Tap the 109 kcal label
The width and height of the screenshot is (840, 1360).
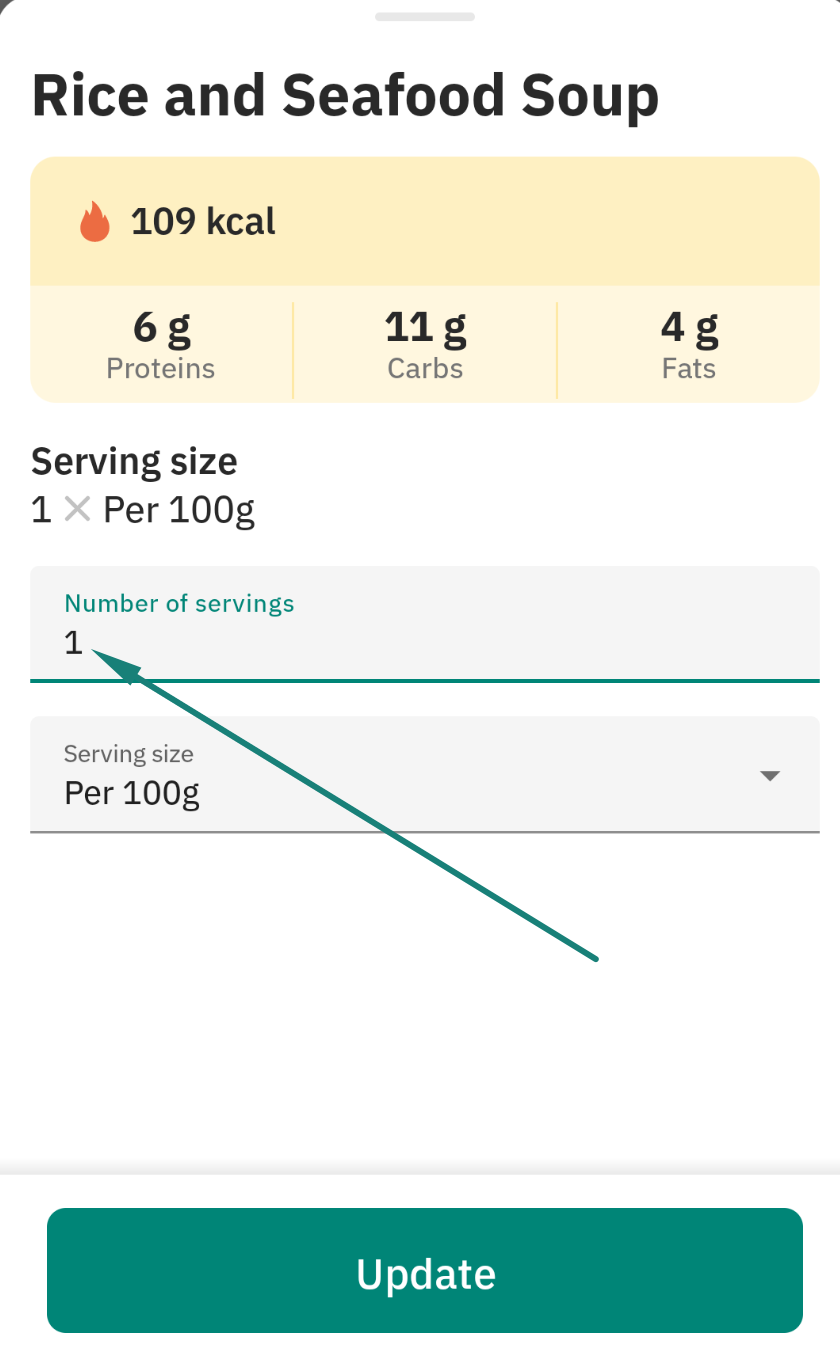tap(203, 221)
